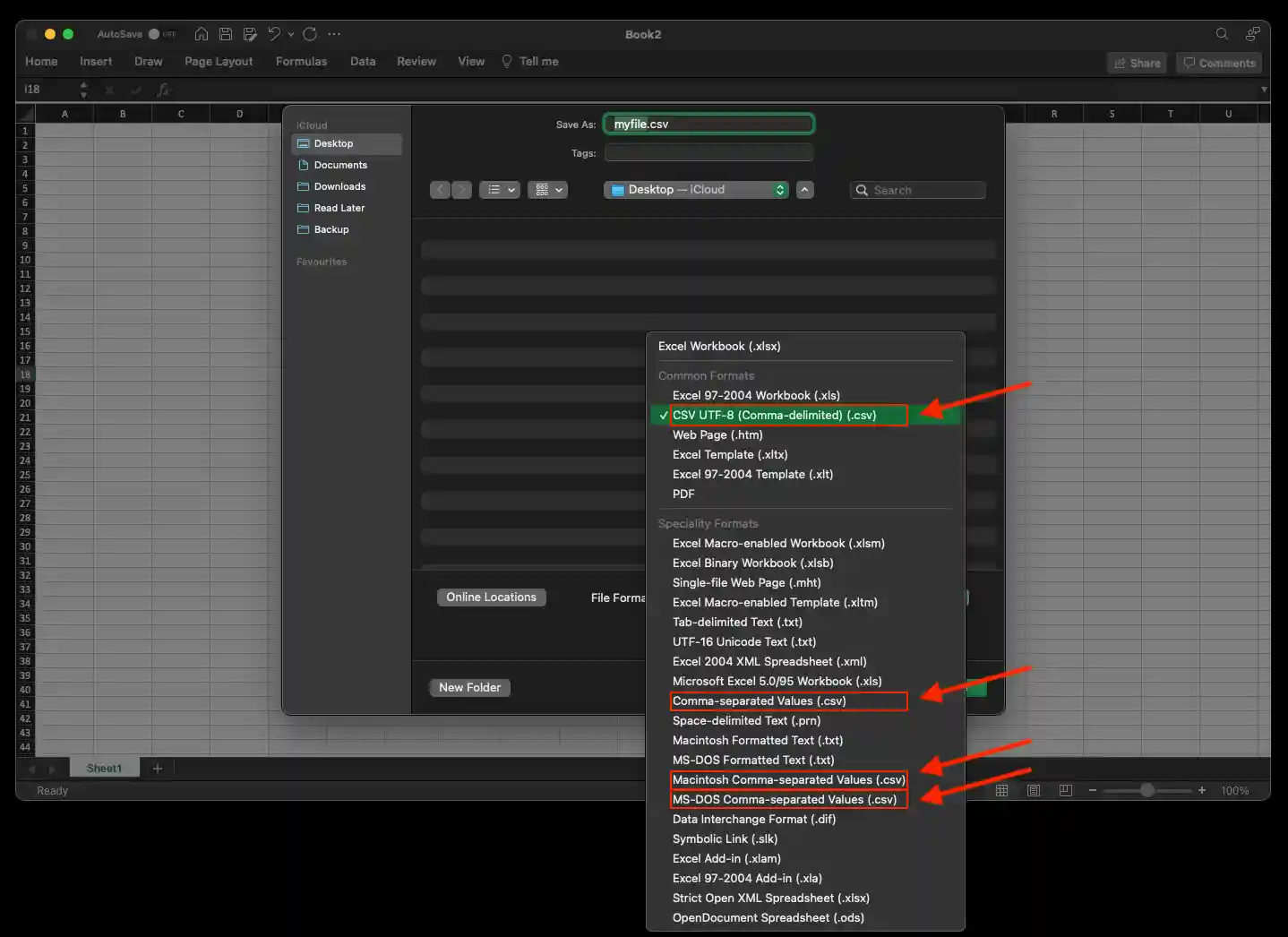Click the Online Locations button
This screenshot has height=937, width=1288.
click(491, 597)
